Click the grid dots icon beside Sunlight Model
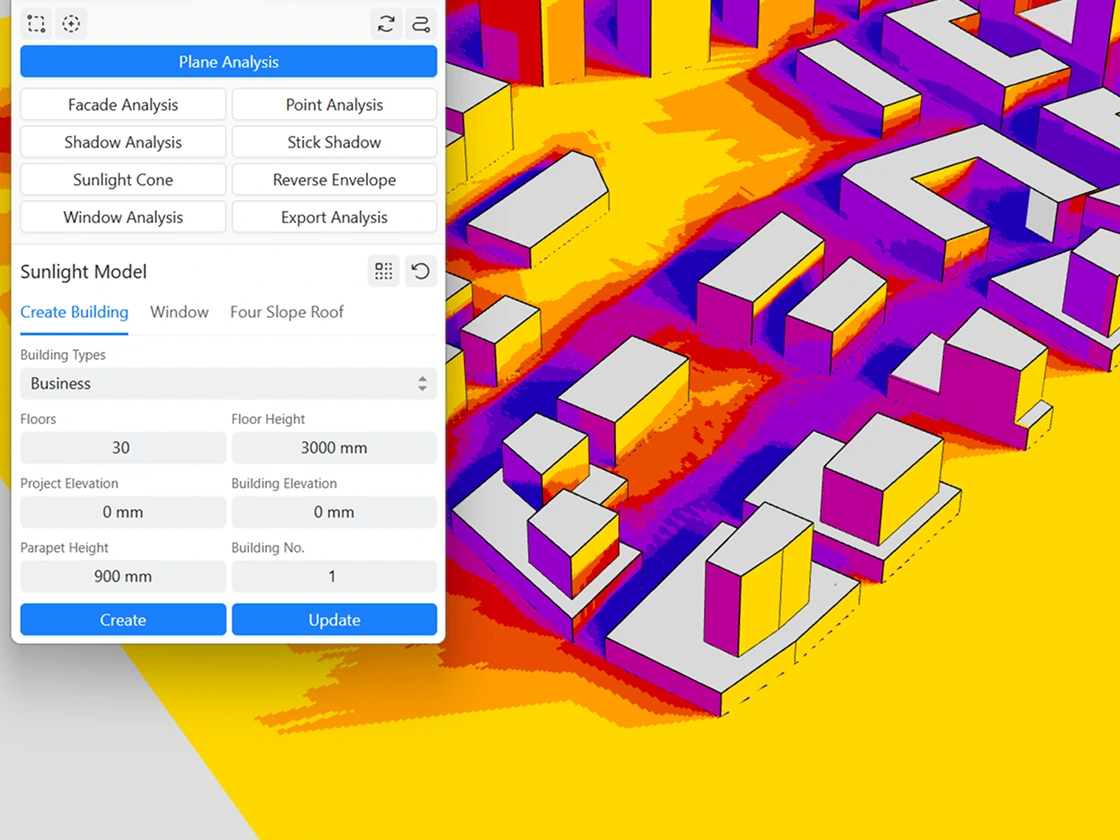1120x840 pixels. pos(384,271)
